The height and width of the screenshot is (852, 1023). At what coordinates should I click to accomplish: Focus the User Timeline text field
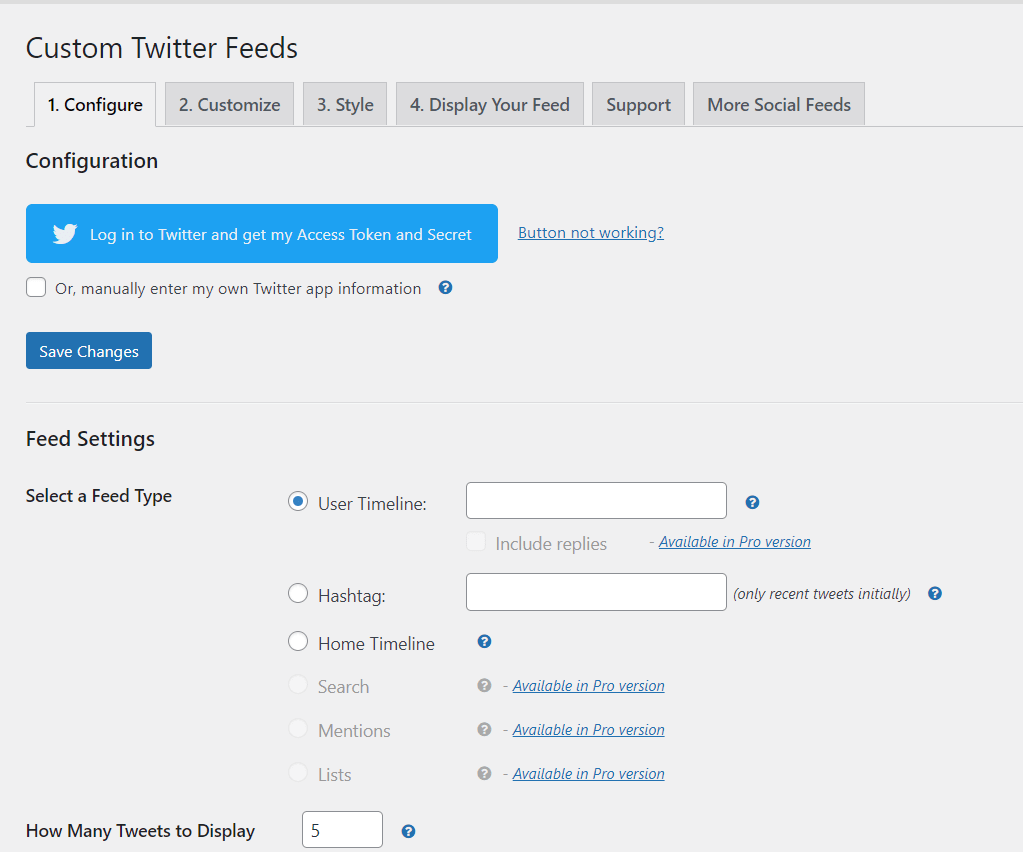click(596, 500)
